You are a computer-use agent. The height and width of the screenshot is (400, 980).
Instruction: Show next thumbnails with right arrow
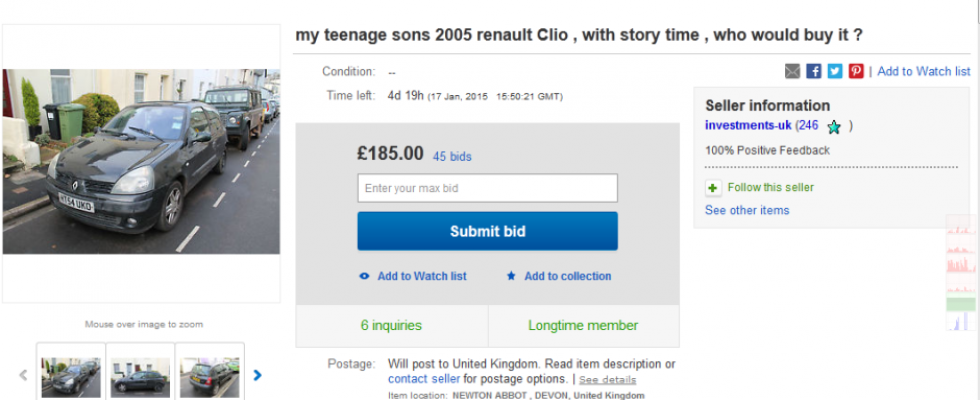pyautogui.click(x=258, y=376)
